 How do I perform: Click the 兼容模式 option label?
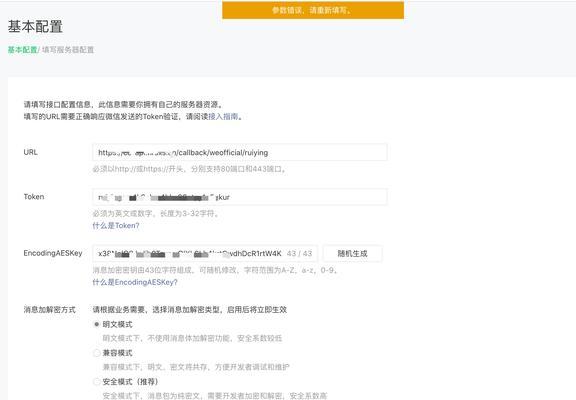[x=118, y=353]
